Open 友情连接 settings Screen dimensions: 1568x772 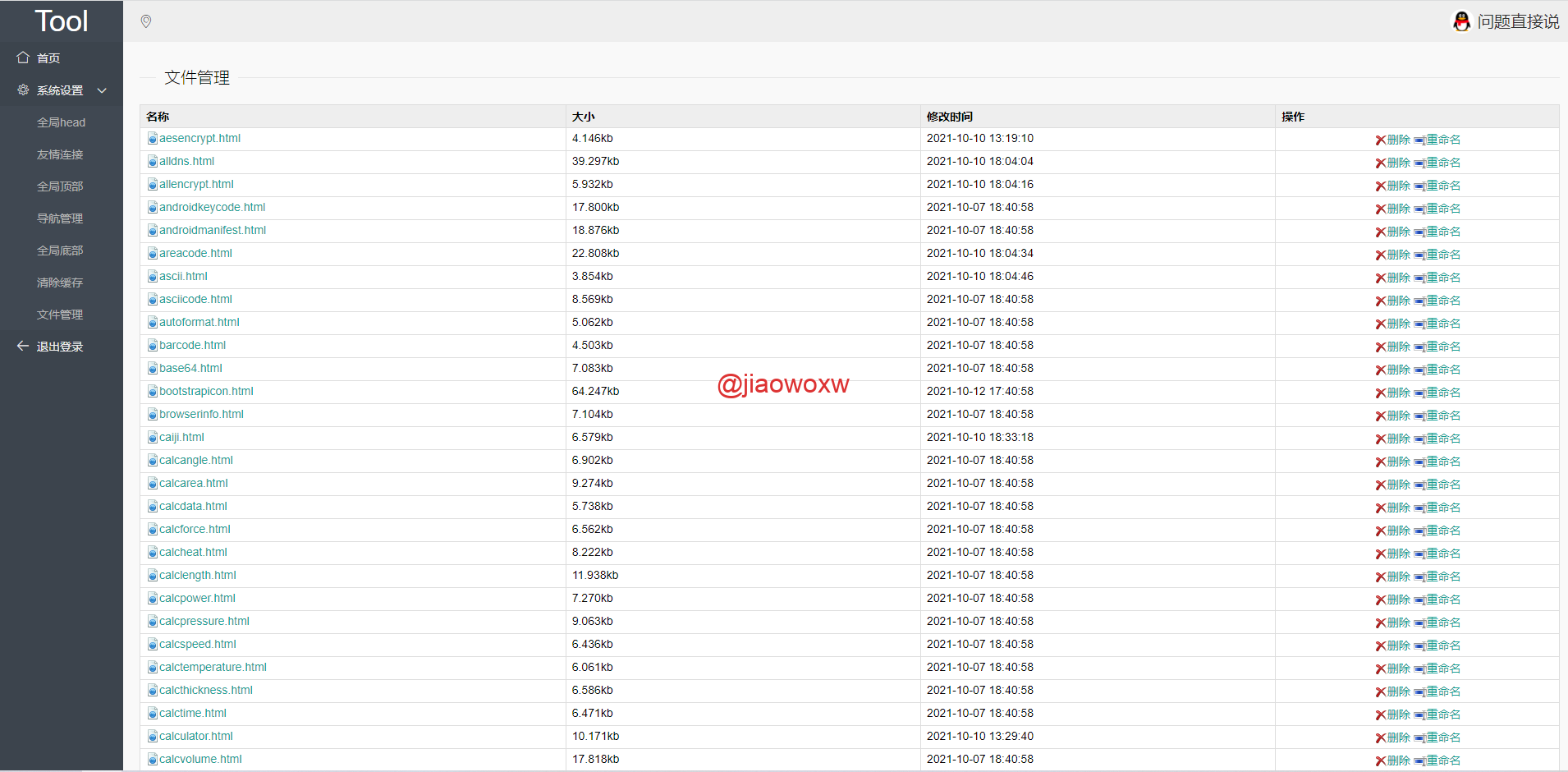[x=60, y=154]
